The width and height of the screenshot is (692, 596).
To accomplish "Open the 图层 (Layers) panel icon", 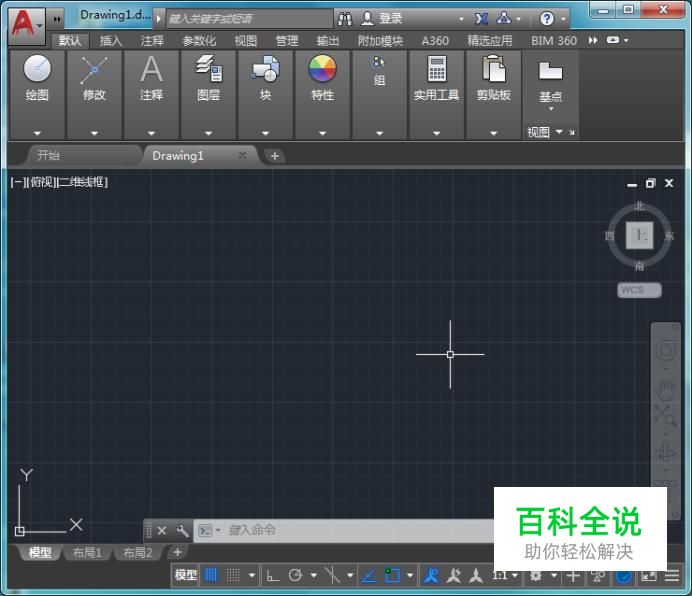I will pyautogui.click(x=208, y=70).
